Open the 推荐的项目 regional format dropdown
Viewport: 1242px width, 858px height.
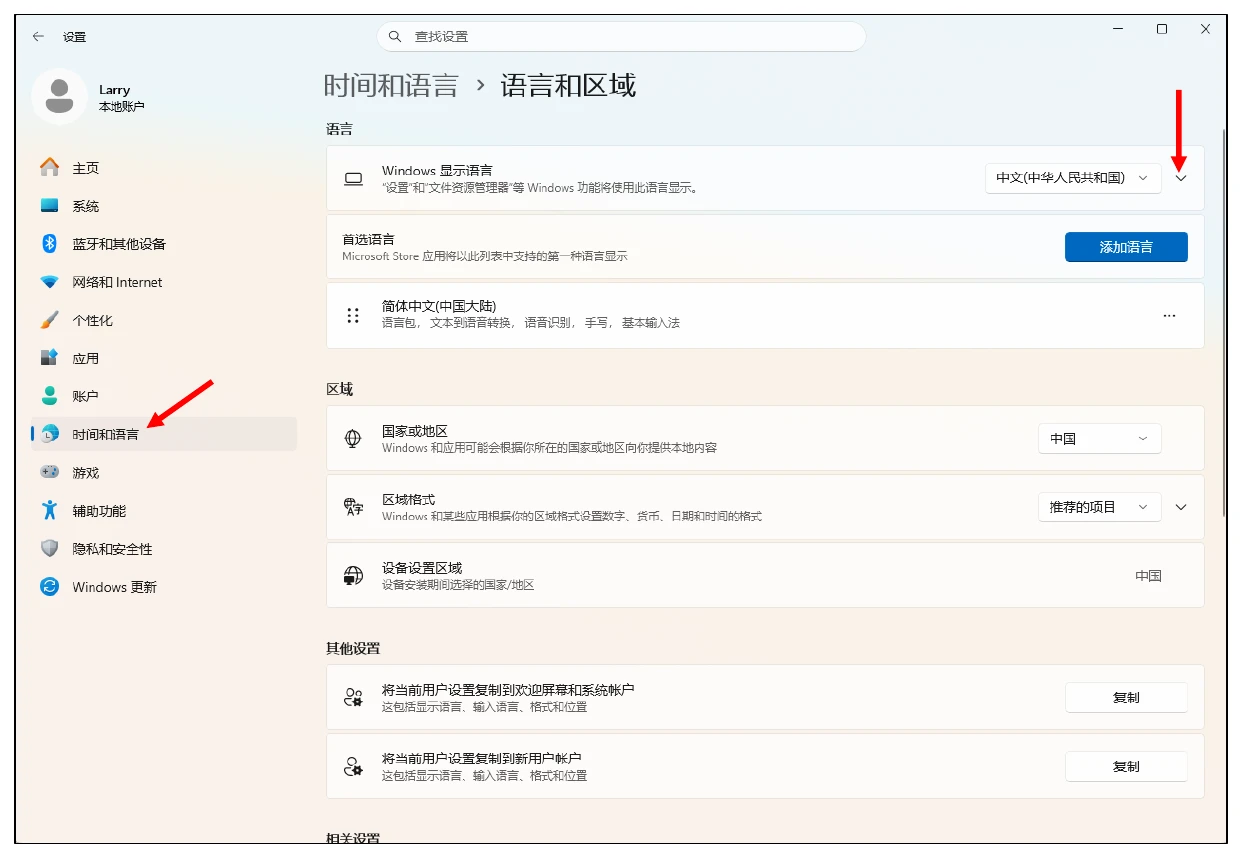point(1100,507)
